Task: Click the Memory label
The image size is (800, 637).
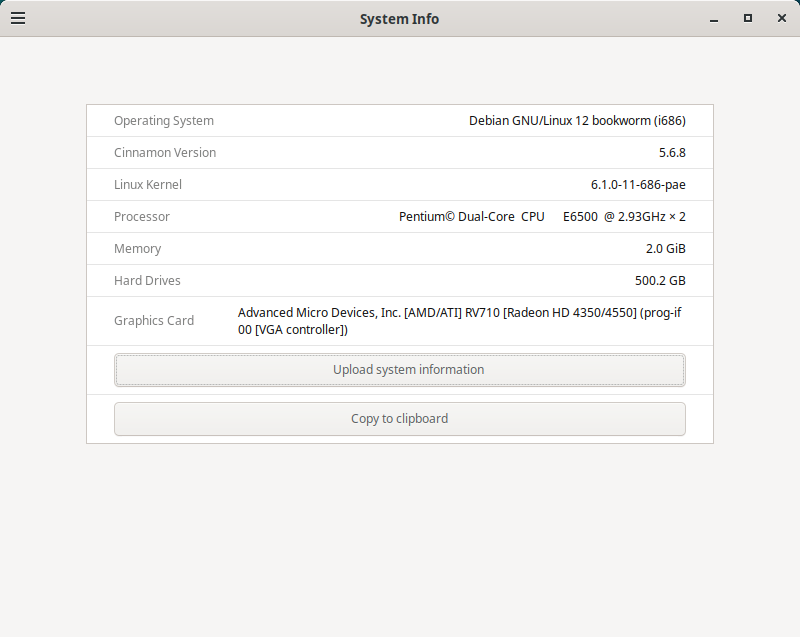Action: (137, 249)
